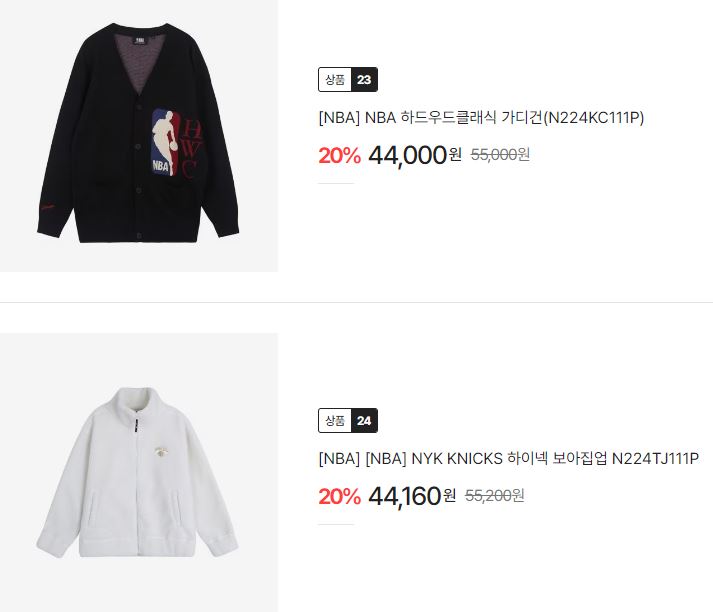
Task: Click the neck label tag inside the cardigan
Action: (x=139, y=40)
